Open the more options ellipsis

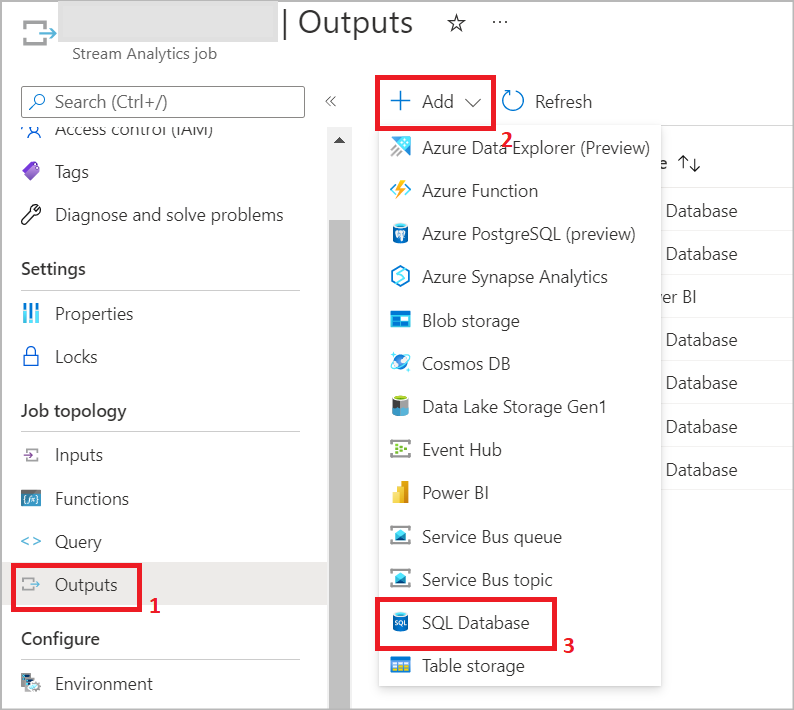[x=501, y=23]
